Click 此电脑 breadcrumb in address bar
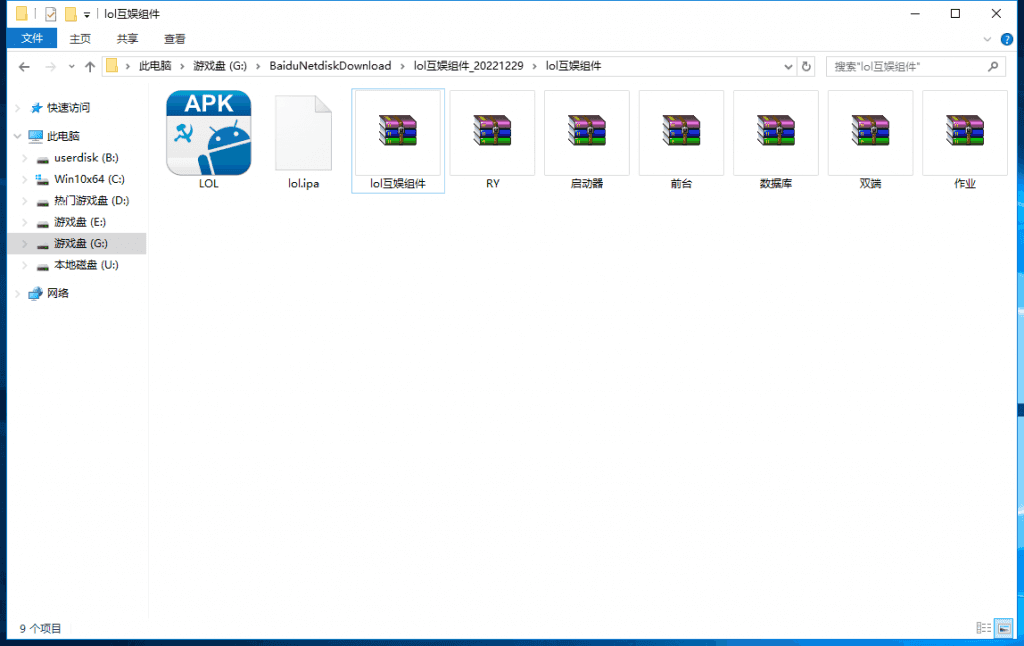 pyautogui.click(x=155, y=66)
